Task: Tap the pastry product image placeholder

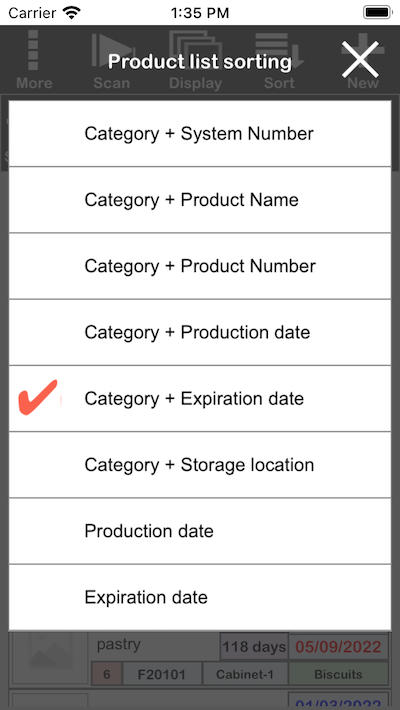Action: pyautogui.click(x=50, y=657)
